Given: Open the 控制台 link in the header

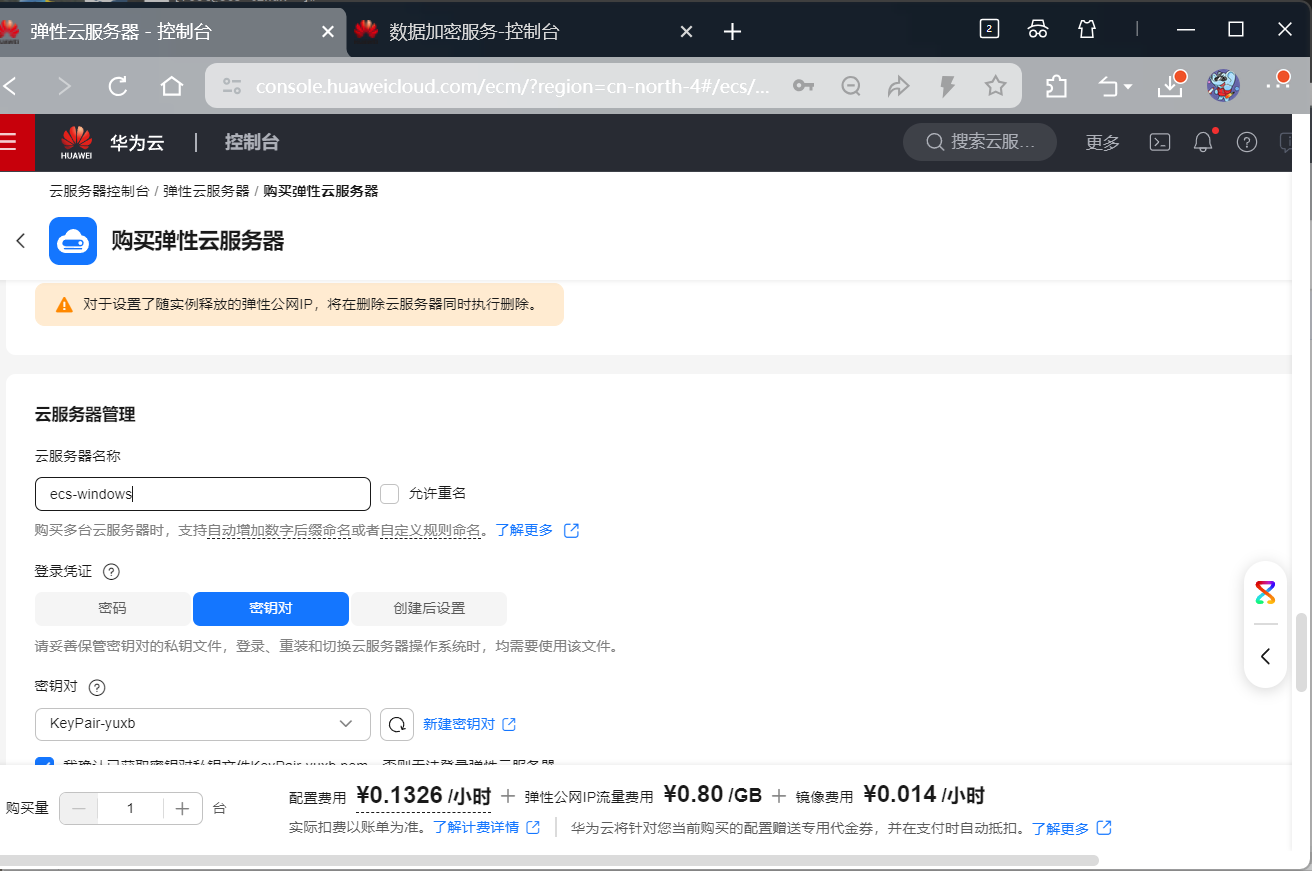Looking at the screenshot, I should coord(251,142).
